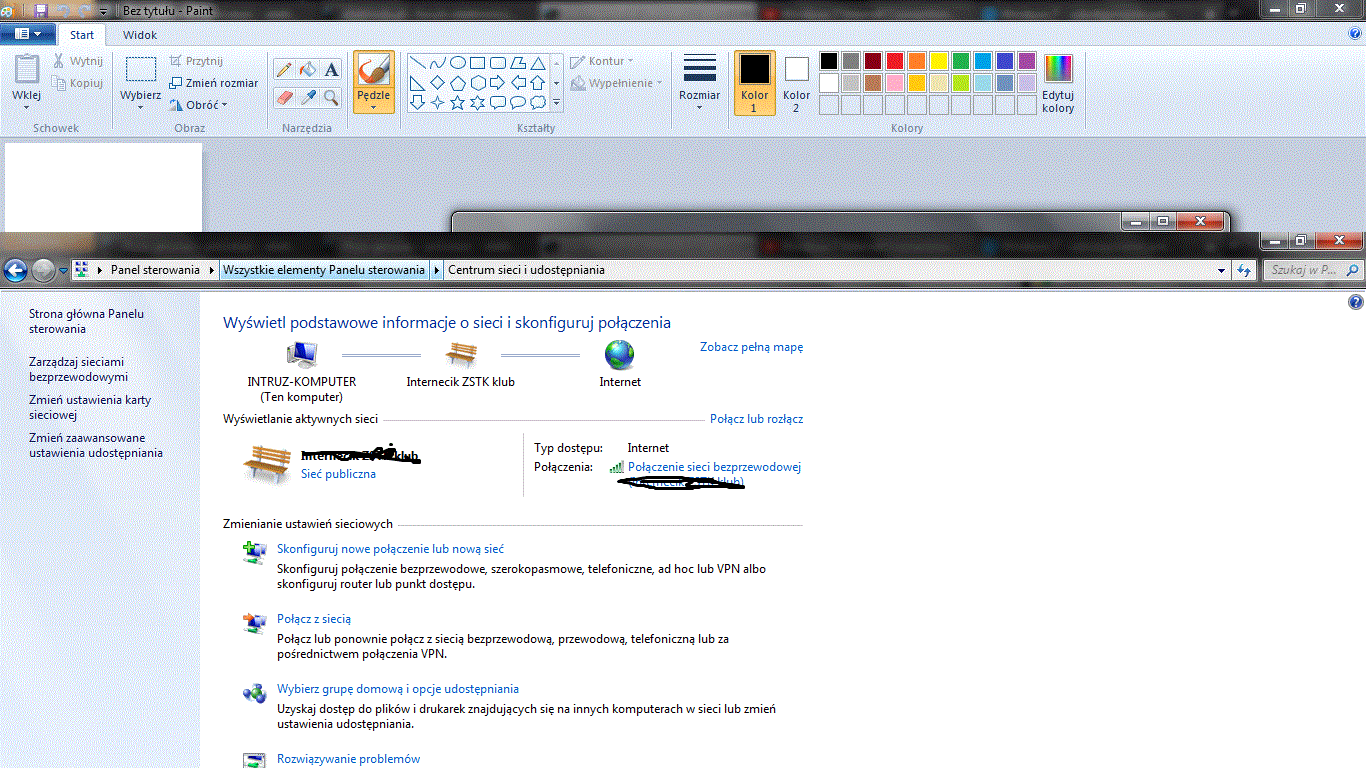Click the Zobacz pełną mapę link
Viewport: 1366px width, 768px height.
(751, 346)
